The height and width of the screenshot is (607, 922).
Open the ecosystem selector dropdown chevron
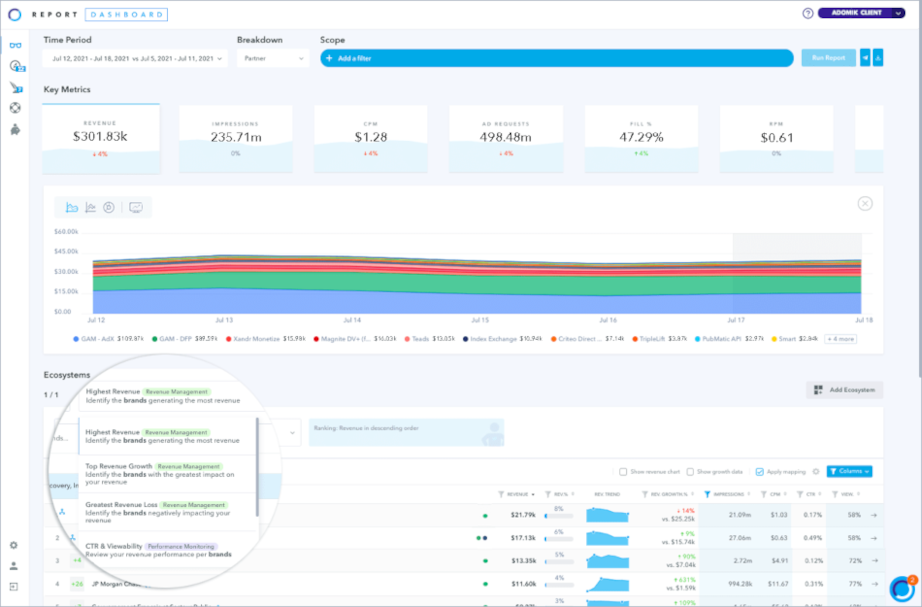coord(292,433)
